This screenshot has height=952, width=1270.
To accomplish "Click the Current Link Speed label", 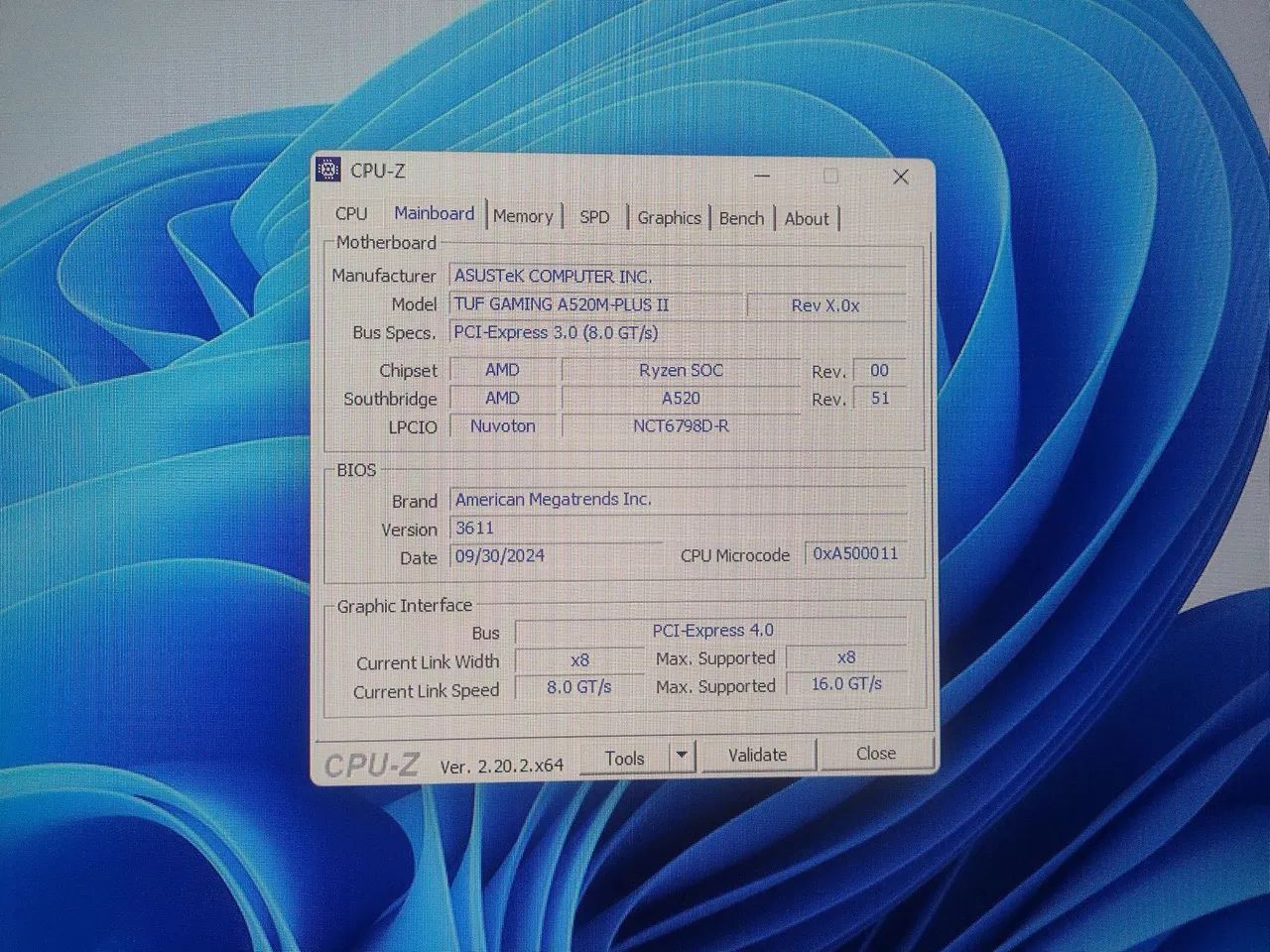I will tap(426, 691).
